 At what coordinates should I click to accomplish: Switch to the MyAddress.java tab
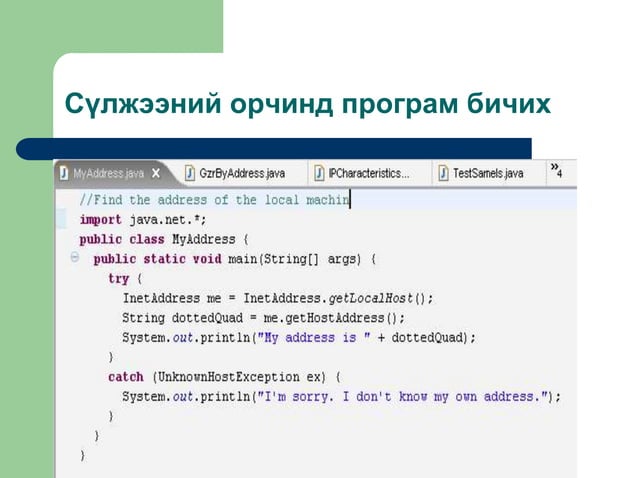108,174
